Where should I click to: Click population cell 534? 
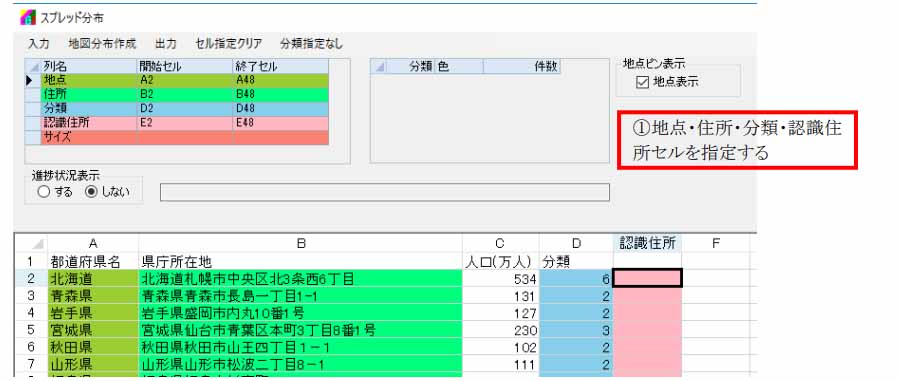pos(501,279)
